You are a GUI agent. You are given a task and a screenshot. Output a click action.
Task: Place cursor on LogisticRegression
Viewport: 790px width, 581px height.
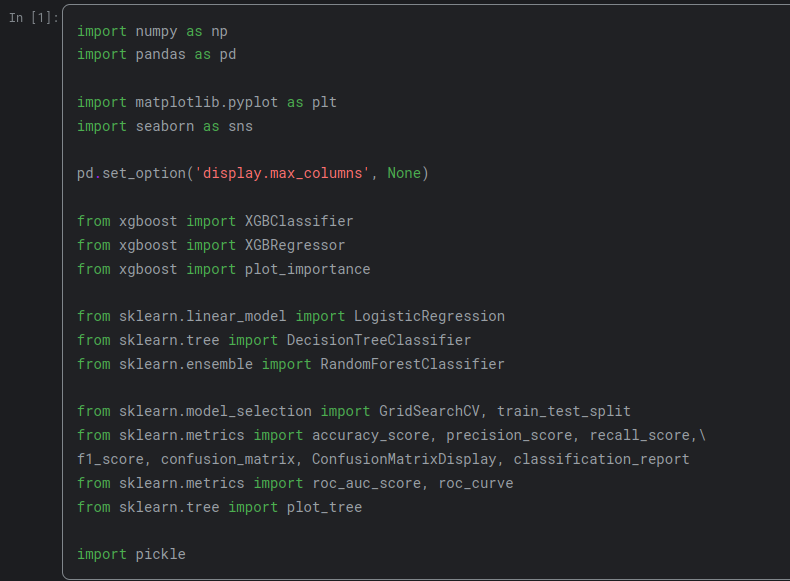429,316
